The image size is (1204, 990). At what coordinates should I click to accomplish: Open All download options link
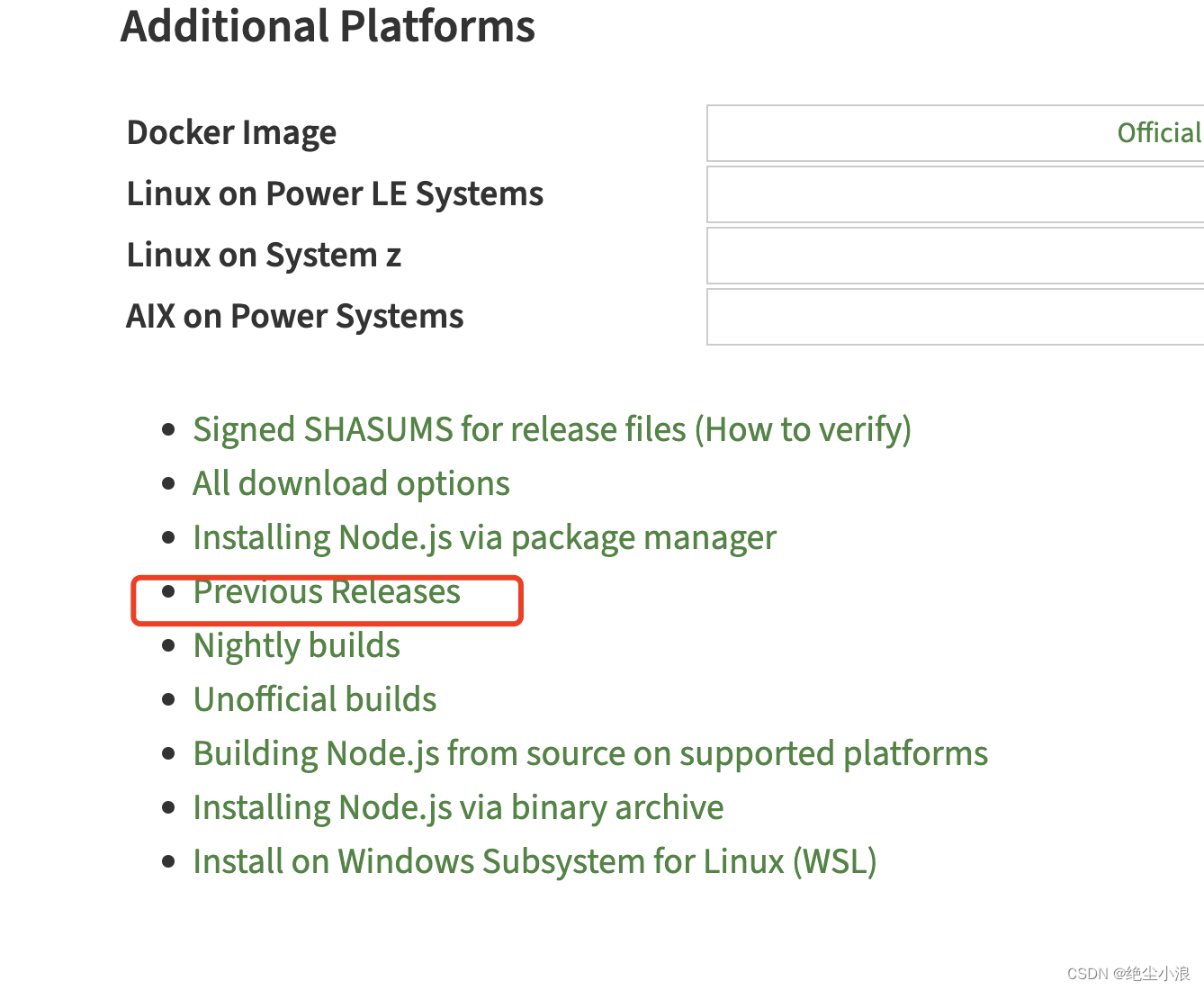pyautogui.click(x=351, y=483)
